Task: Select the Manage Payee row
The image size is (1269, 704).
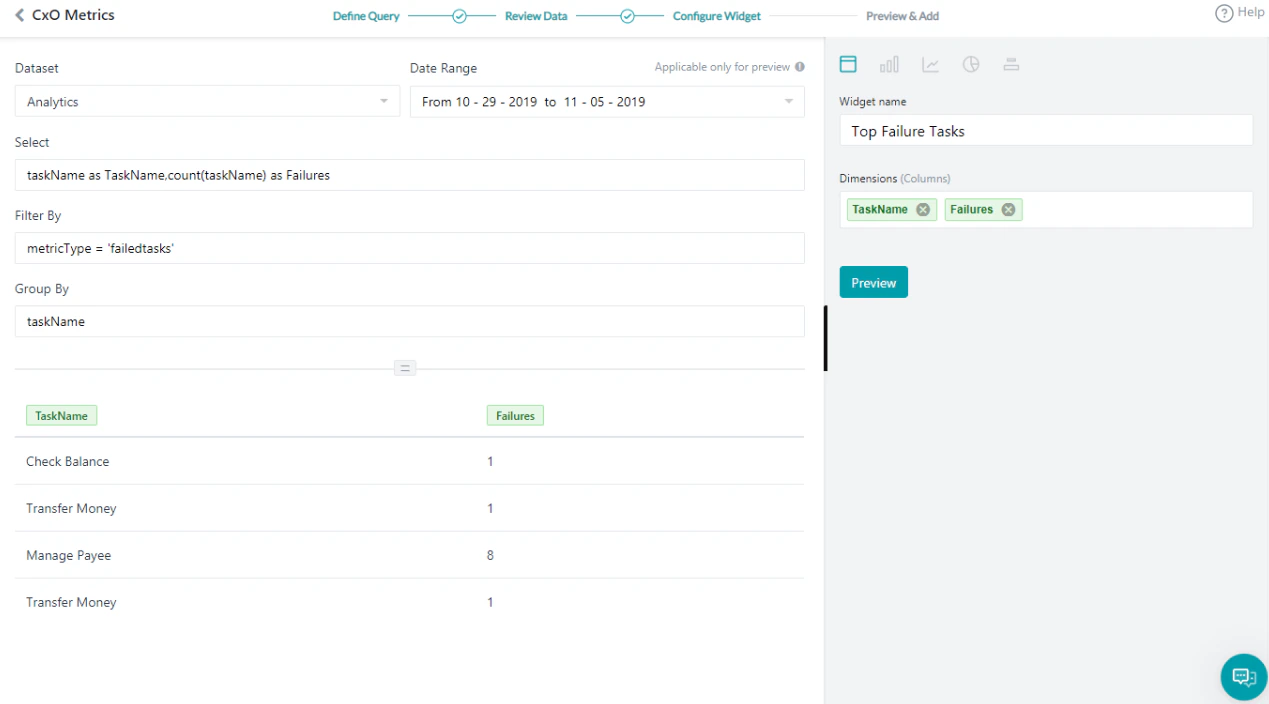Action: [409, 555]
